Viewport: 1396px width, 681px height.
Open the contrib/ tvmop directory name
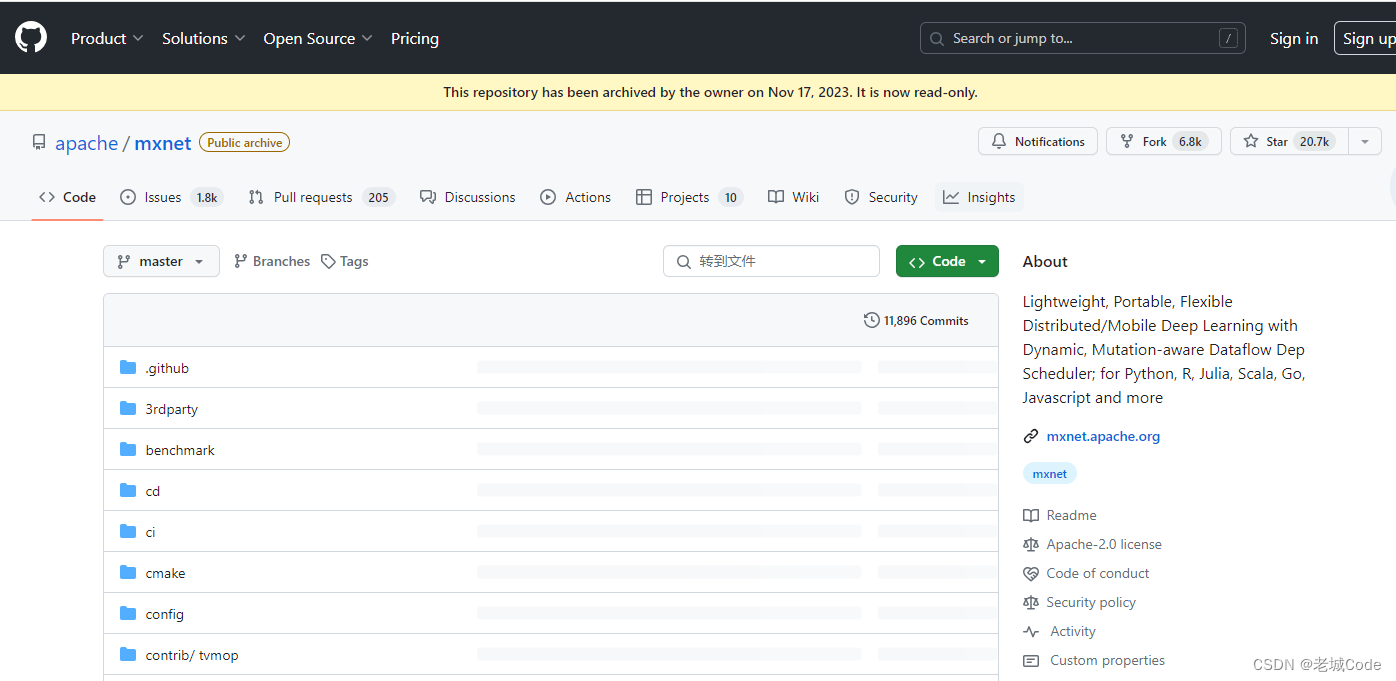192,655
